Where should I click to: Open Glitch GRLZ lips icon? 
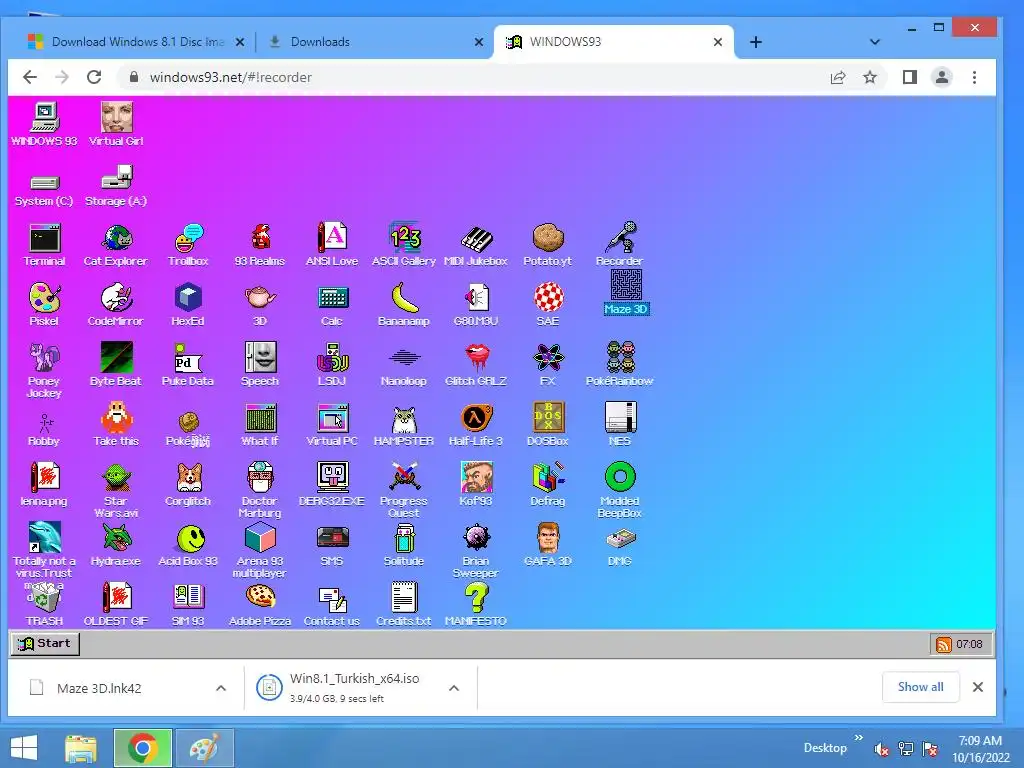(x=475, y=364)
